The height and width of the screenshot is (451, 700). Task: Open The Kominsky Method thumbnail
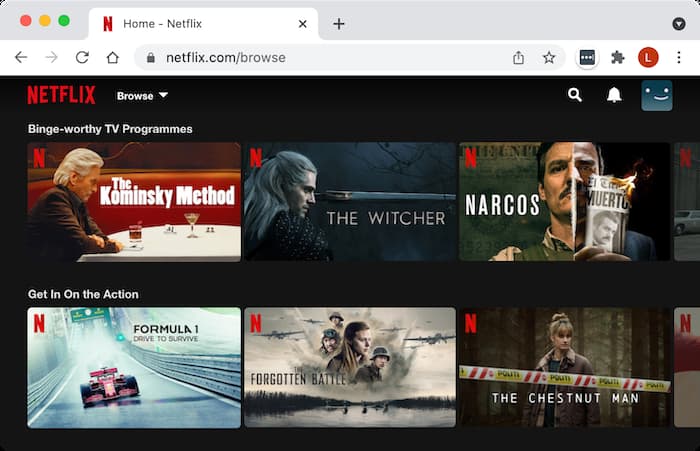134,202
